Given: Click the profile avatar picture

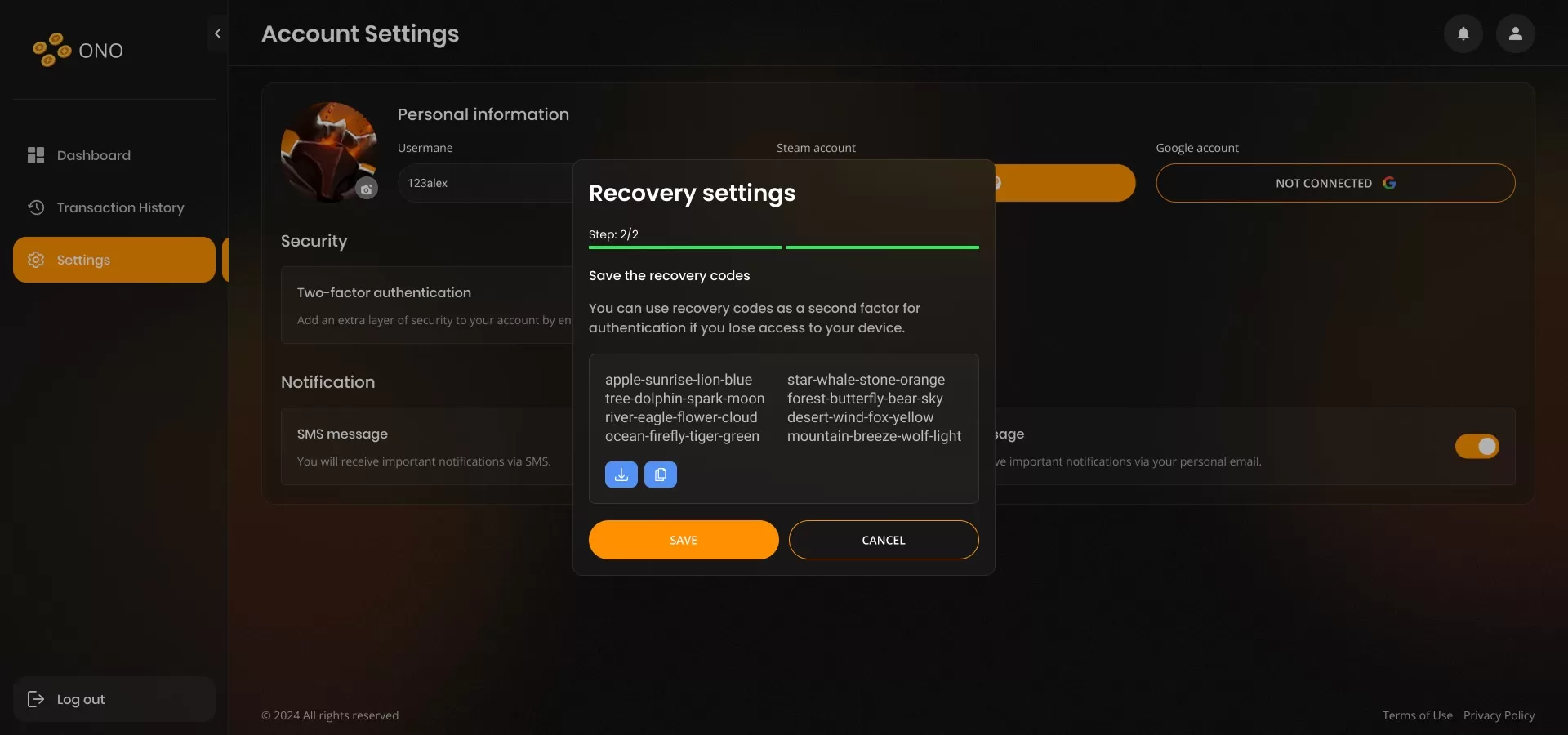Looking at the screenshot, I should point(327,149).
